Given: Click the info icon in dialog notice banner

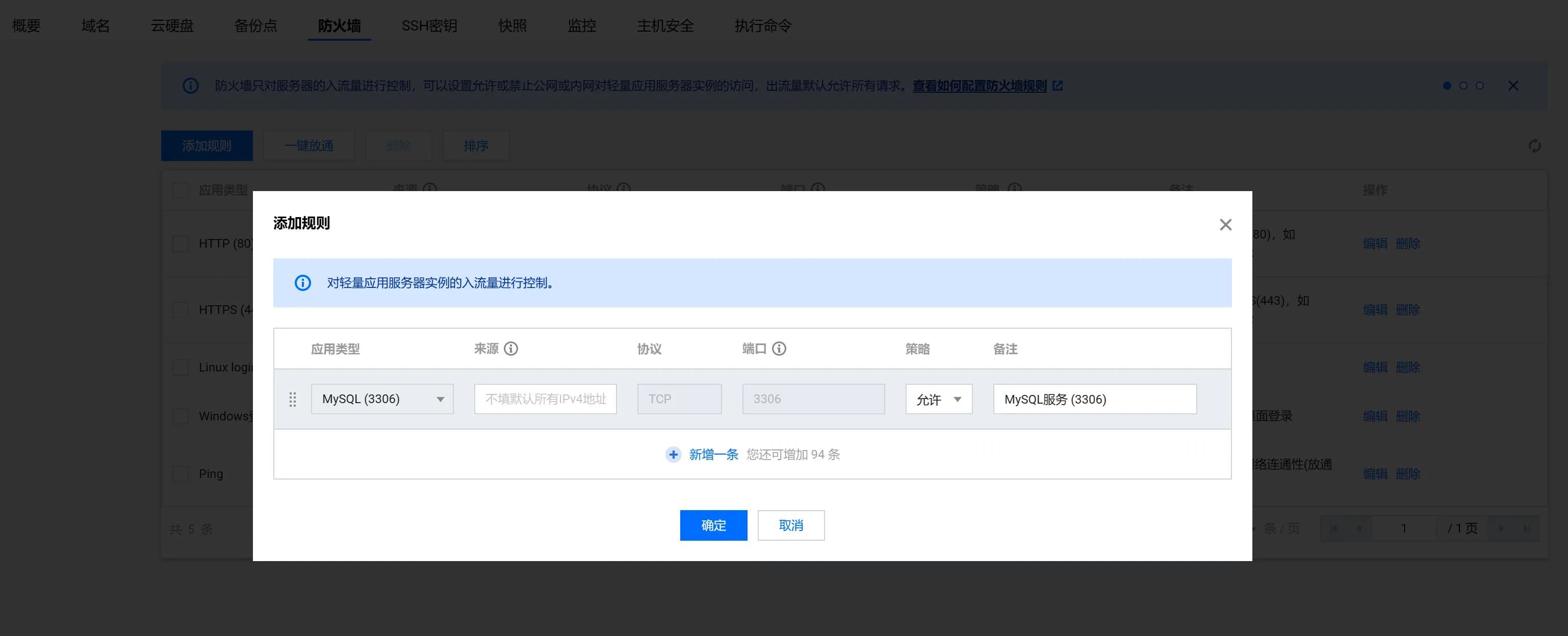Looking at the screenshot, I should click(302, 283).
